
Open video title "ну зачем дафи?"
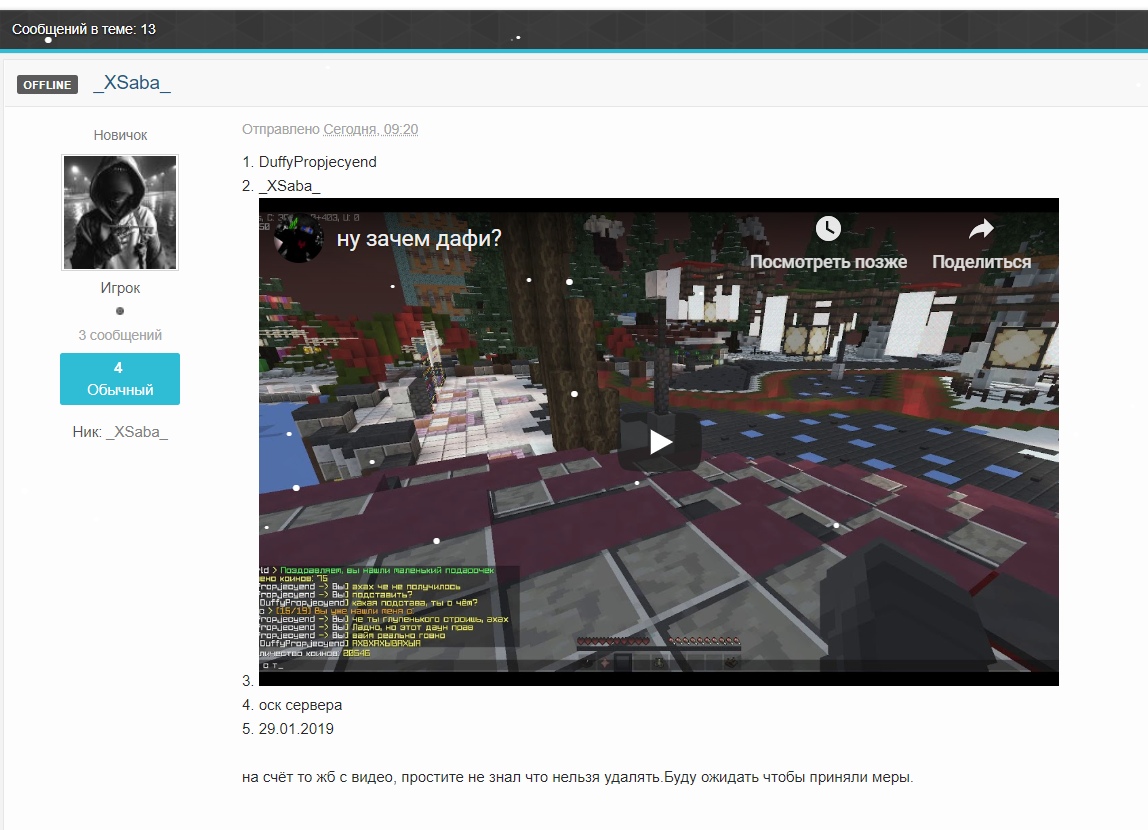point(419,239)
